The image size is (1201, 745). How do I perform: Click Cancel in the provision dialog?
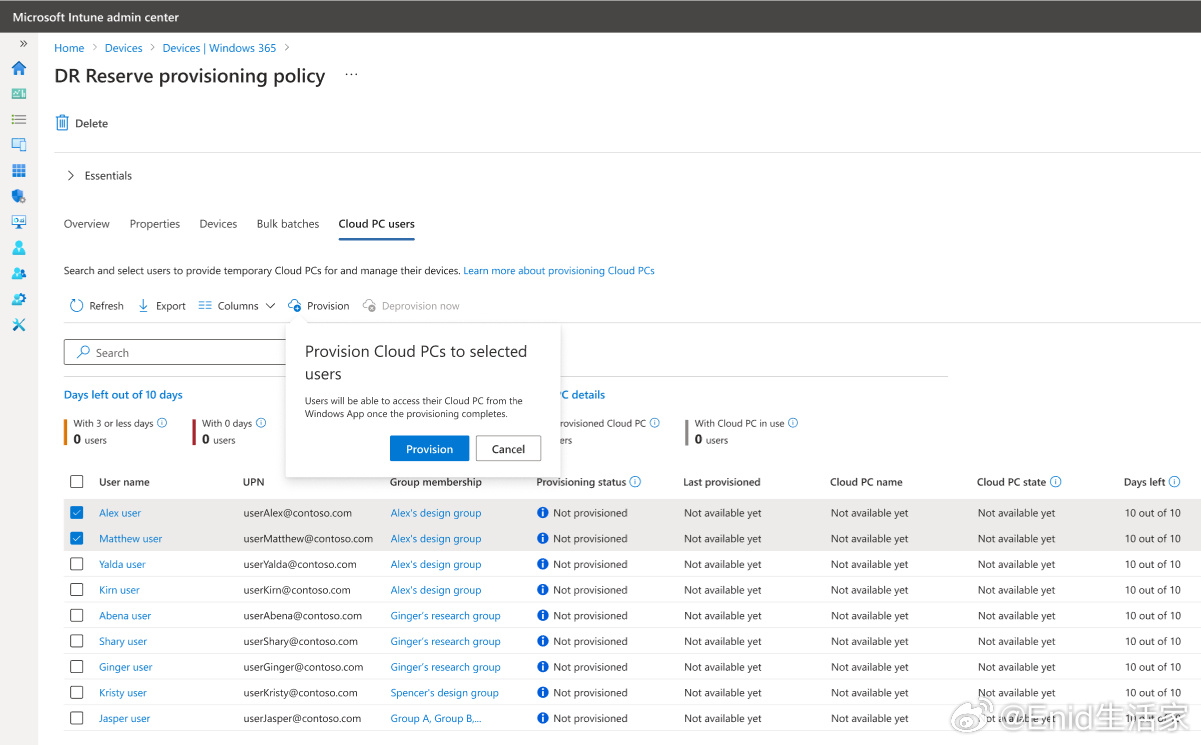[508, 449]
